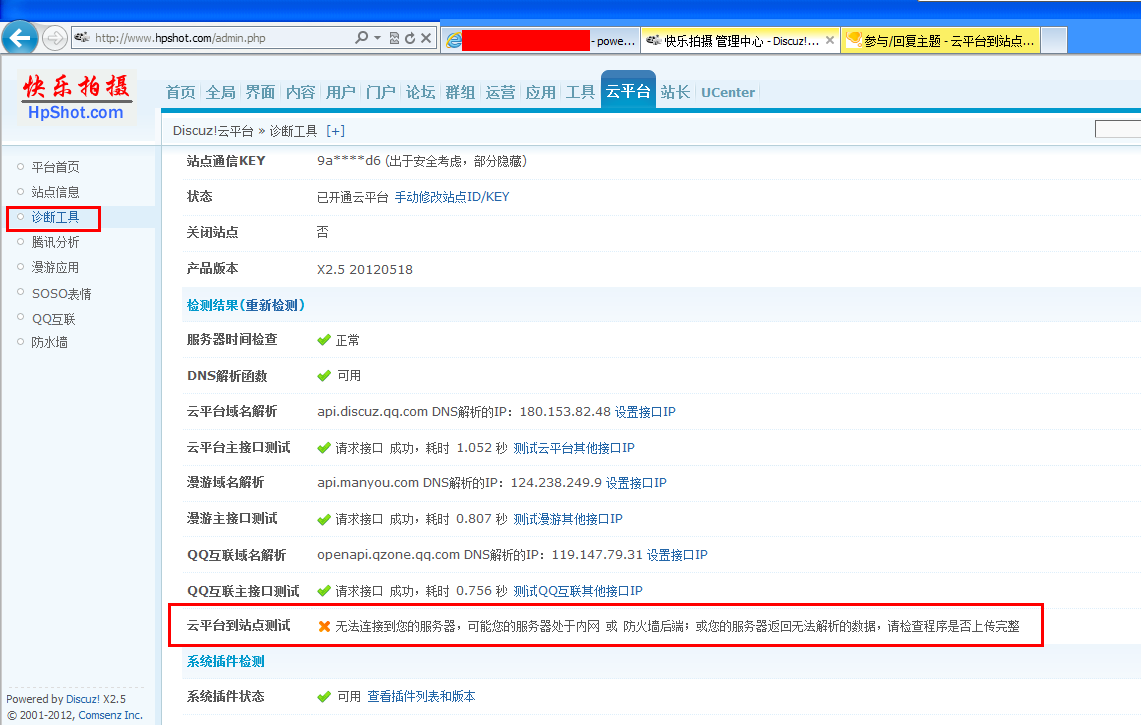Click the search box right of the breadcrumb
Screen dimensions: 1141x725
[x=1118, y=130]
